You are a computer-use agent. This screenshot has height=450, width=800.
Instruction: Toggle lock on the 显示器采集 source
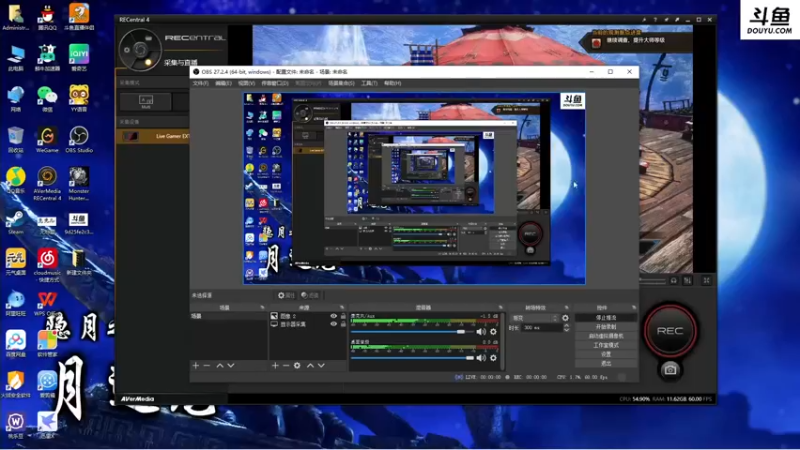click(x=343, y=324)
